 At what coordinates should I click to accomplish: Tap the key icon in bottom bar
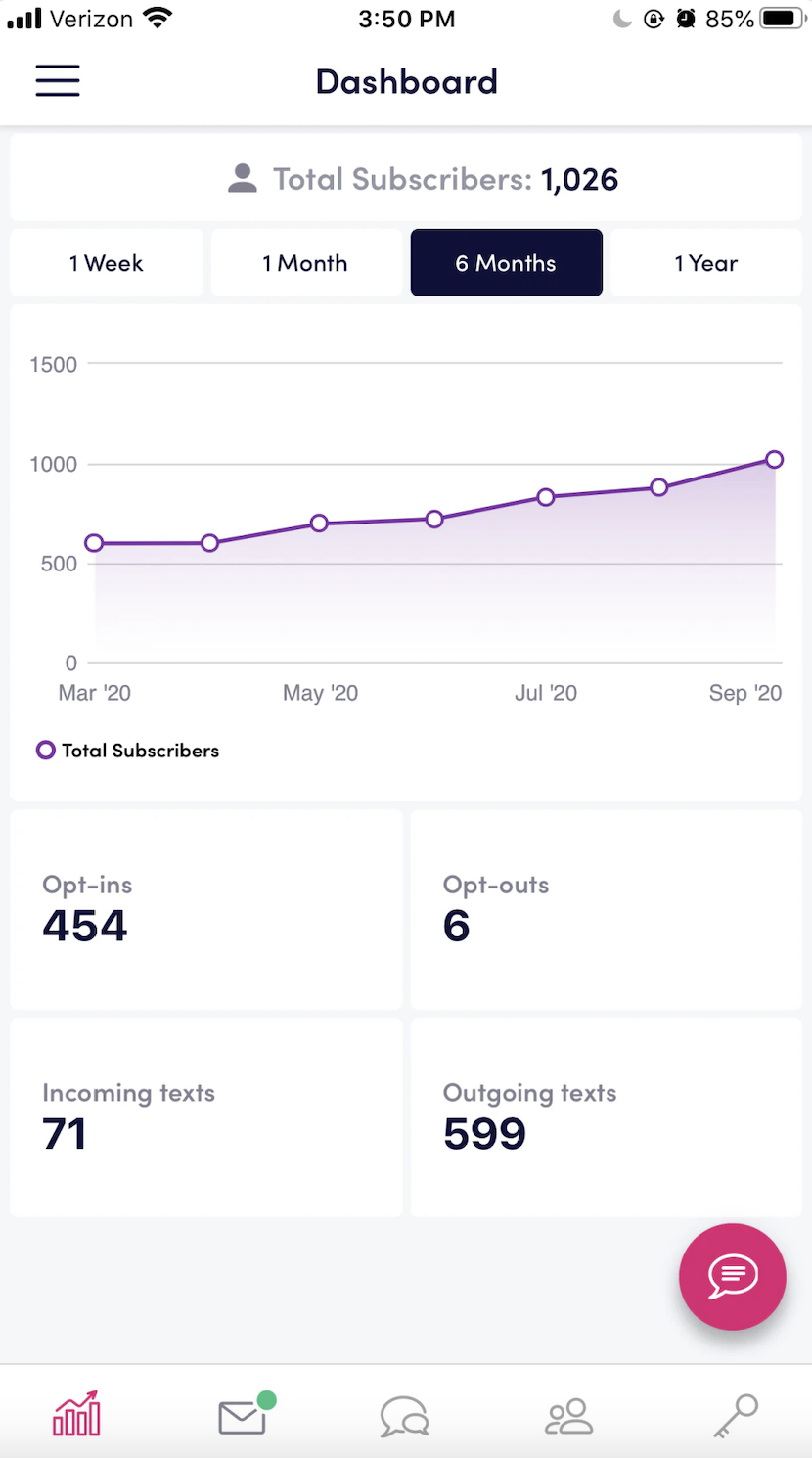pos(736,1416)
